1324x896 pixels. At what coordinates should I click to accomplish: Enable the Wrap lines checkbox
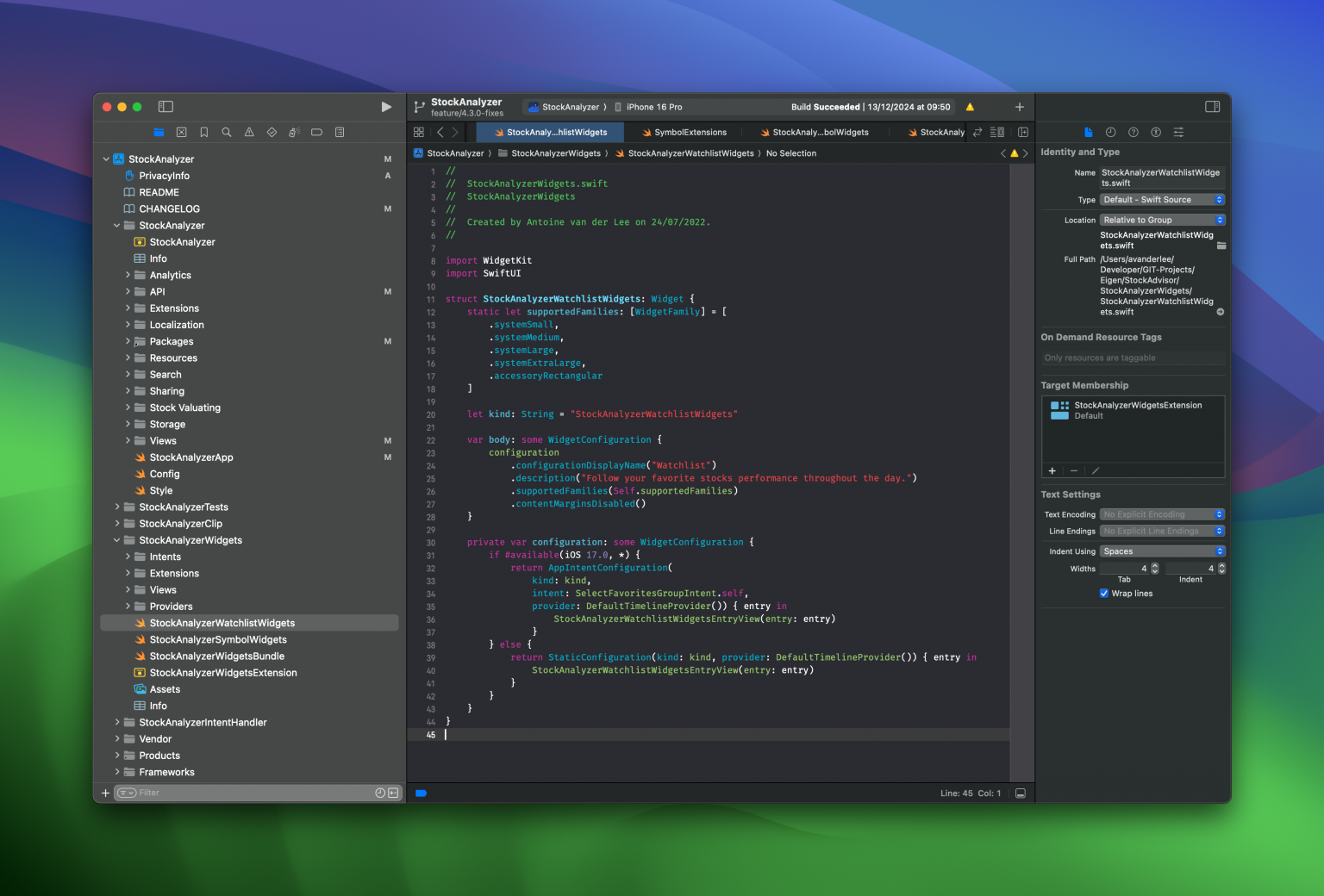(1104, 593)
